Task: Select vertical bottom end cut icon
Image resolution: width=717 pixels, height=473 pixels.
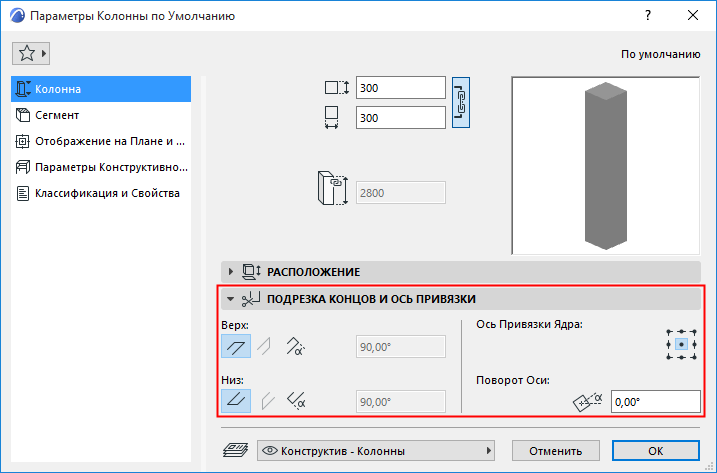Action: coord(268,401)
